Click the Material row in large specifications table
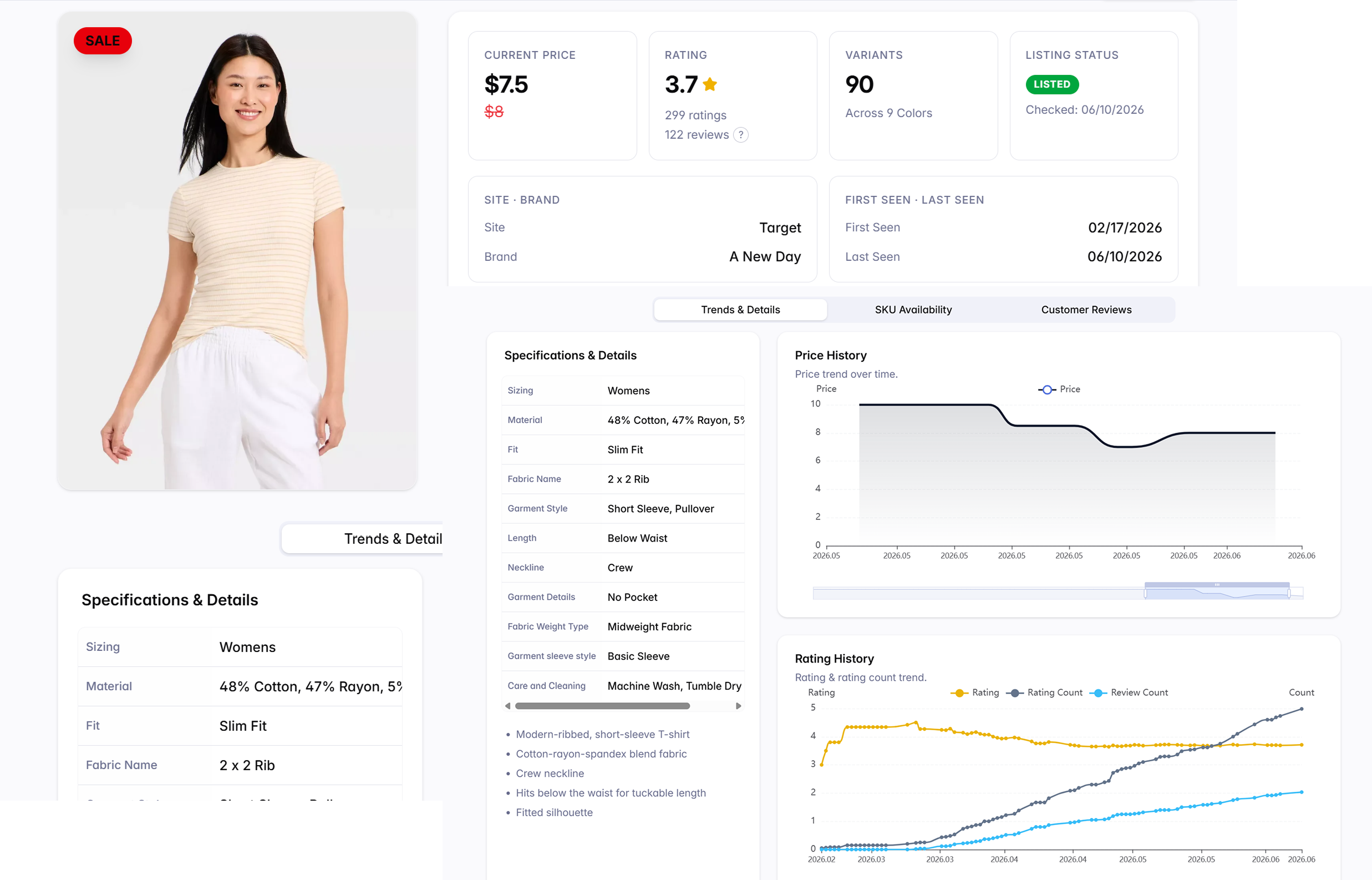Viewport: 1372px width, 880px height. point(240,686)
